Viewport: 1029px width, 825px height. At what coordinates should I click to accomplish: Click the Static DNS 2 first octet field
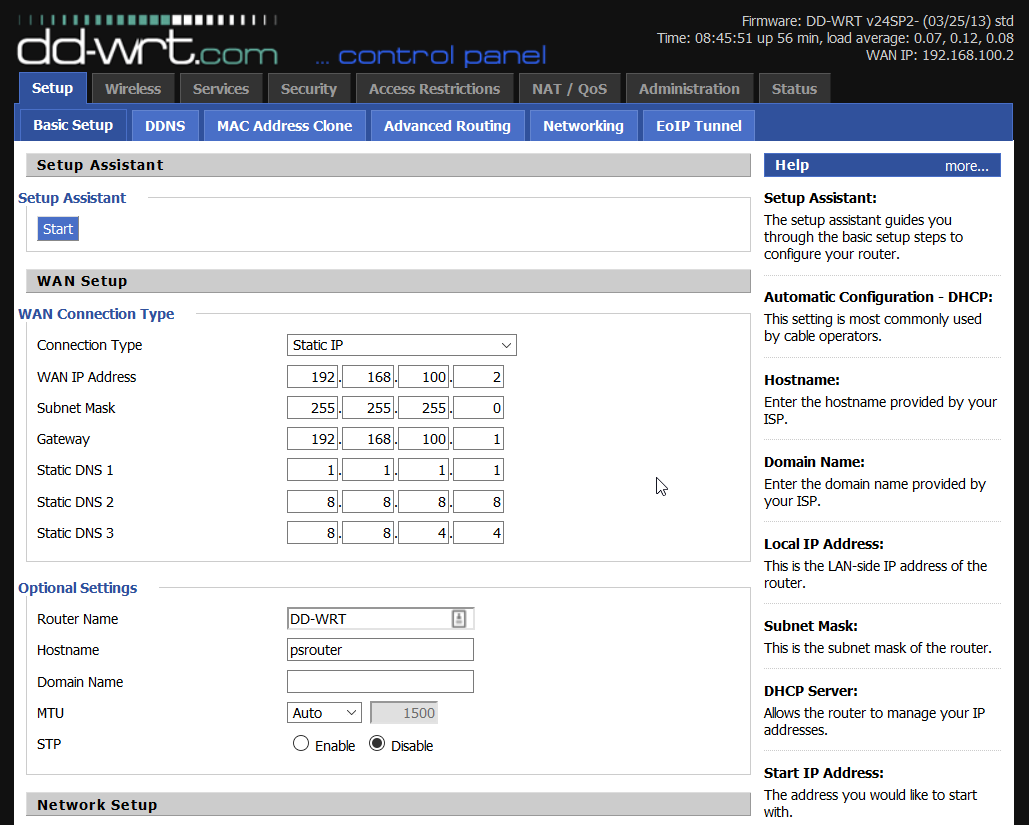312,501
